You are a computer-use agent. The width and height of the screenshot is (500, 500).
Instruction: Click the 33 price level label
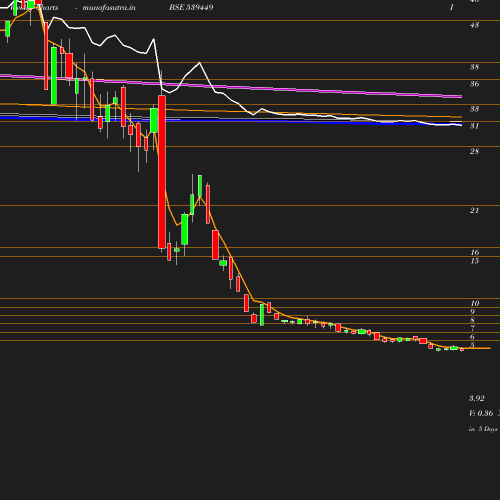click(x=474, y=109)
